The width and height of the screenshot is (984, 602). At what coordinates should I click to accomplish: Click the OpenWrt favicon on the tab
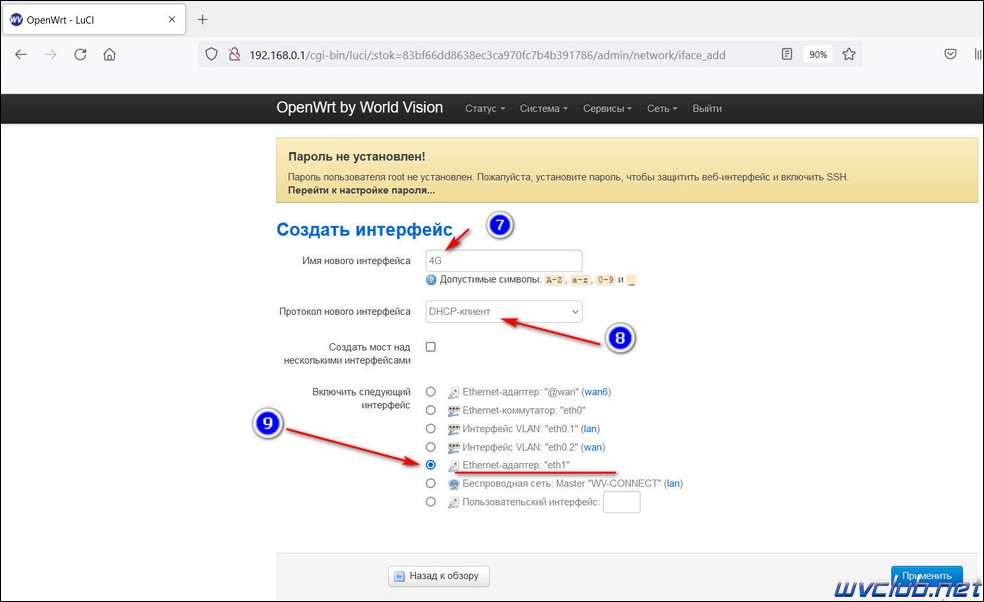[x=16, y=19]
